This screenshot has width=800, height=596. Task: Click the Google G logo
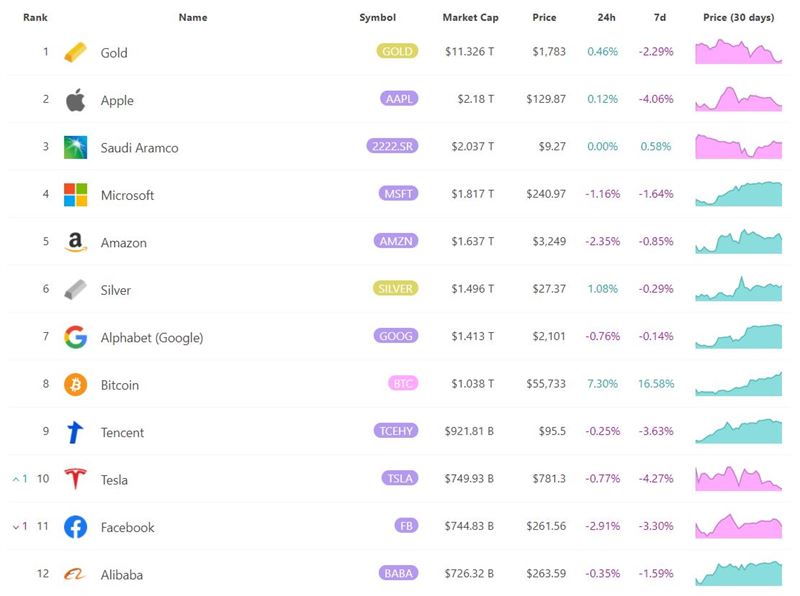76,337
